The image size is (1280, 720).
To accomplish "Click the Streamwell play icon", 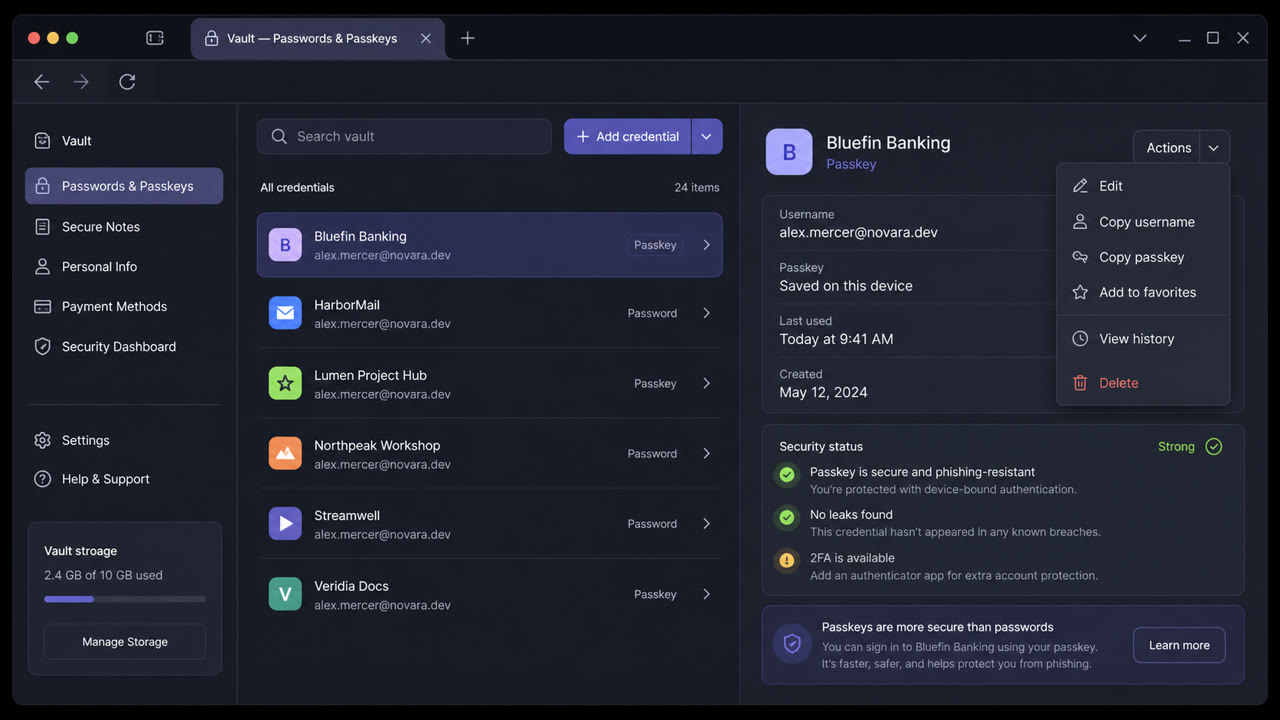I will point(285,523).
